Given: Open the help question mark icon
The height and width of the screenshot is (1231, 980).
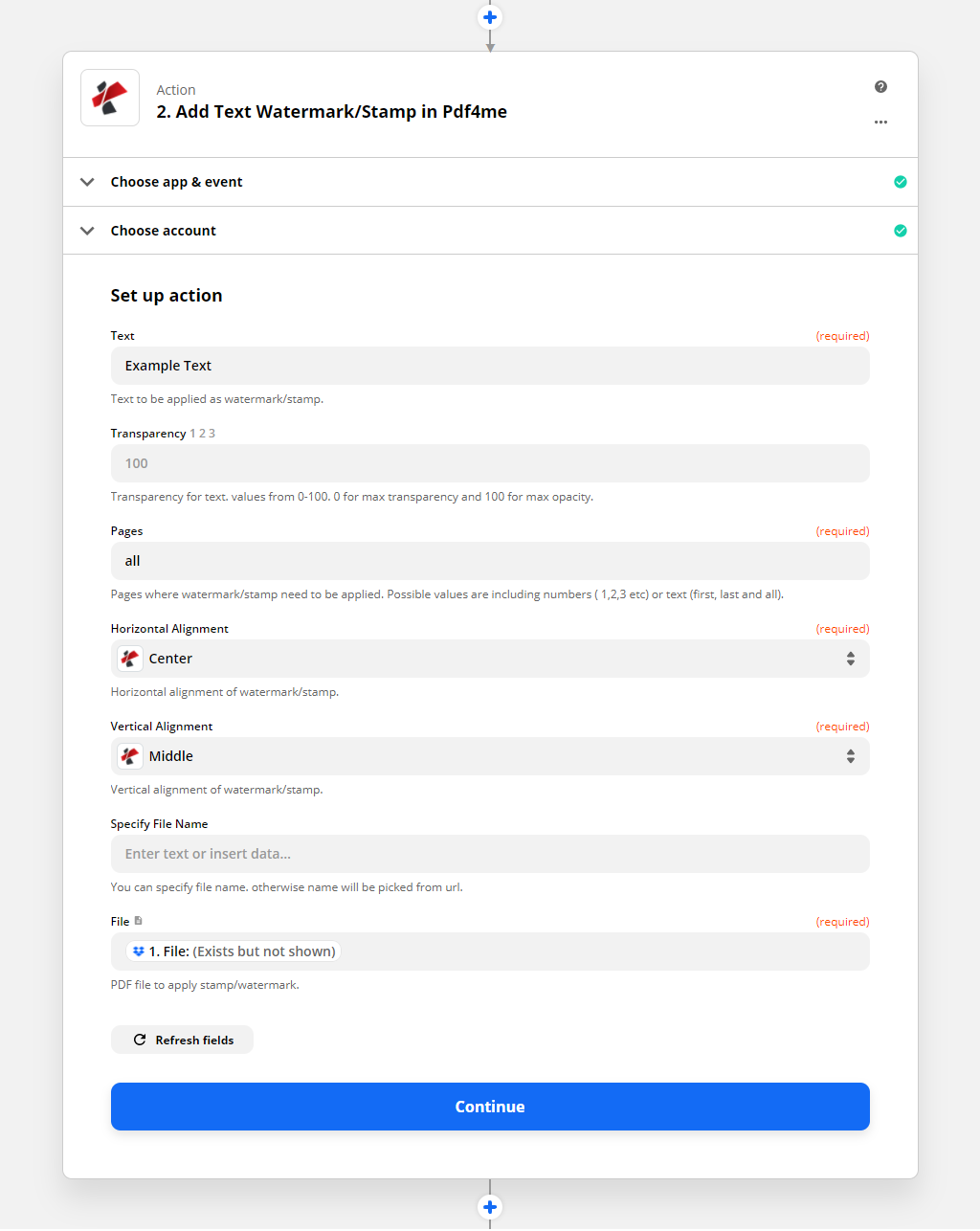Looking at the screenshot, I should point(880,87).
